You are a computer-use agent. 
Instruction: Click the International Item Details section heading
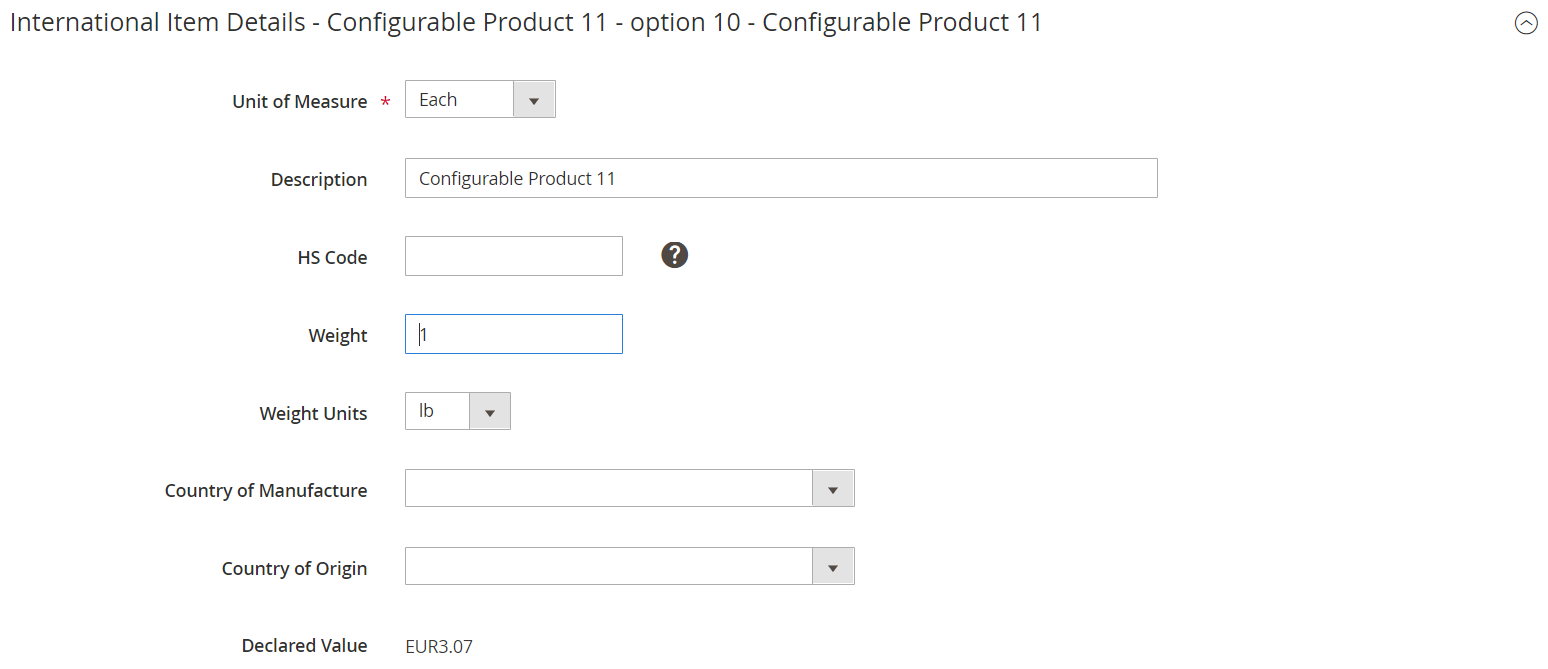pos(526,22)
